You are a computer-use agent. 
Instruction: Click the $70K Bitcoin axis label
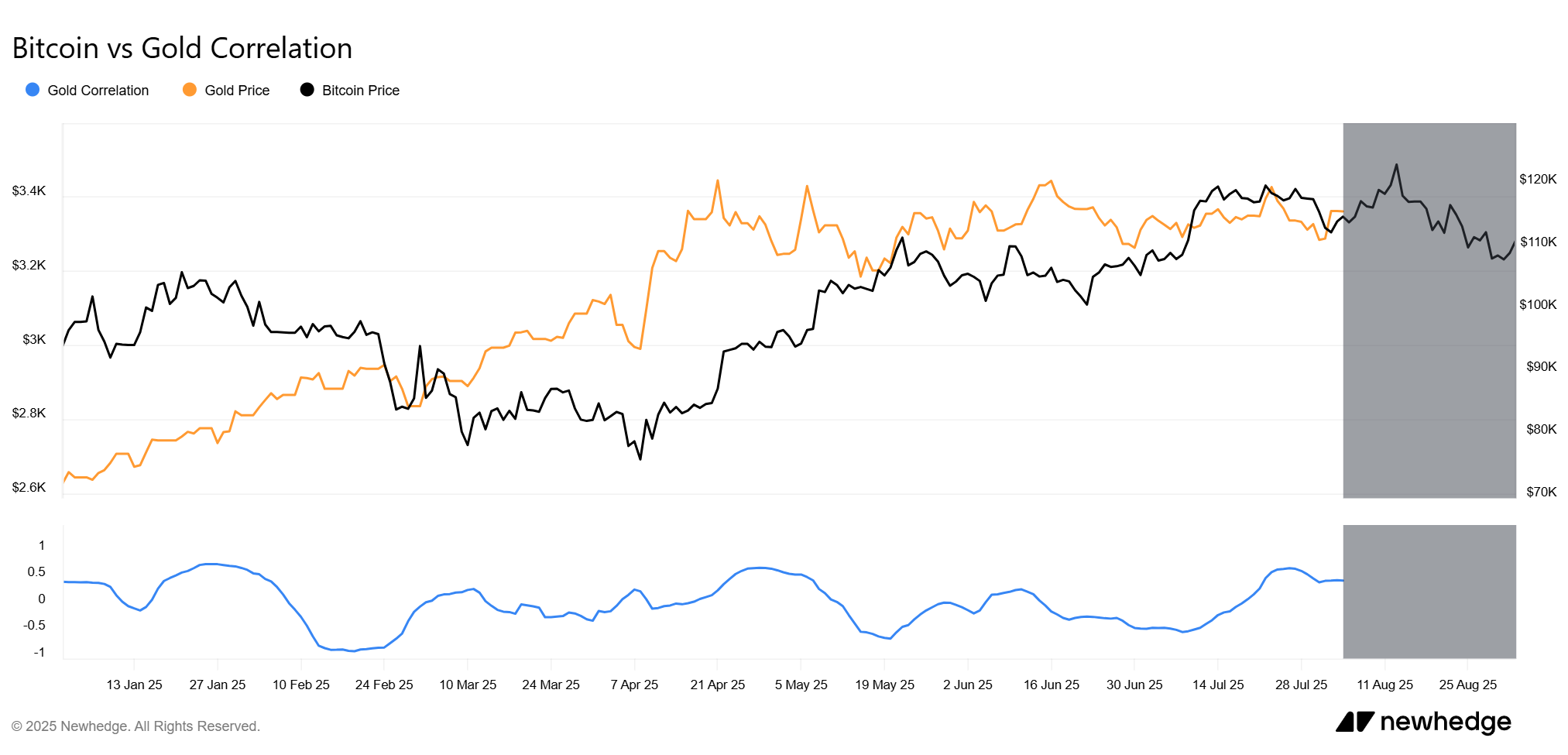tap(1541, 492)
